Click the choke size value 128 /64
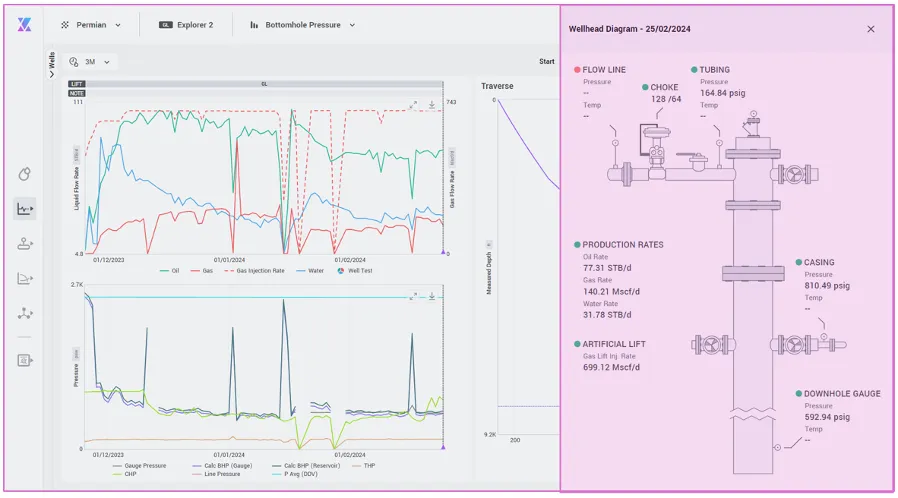The height and width of the screenshot is (498, 898). [666, 99]
